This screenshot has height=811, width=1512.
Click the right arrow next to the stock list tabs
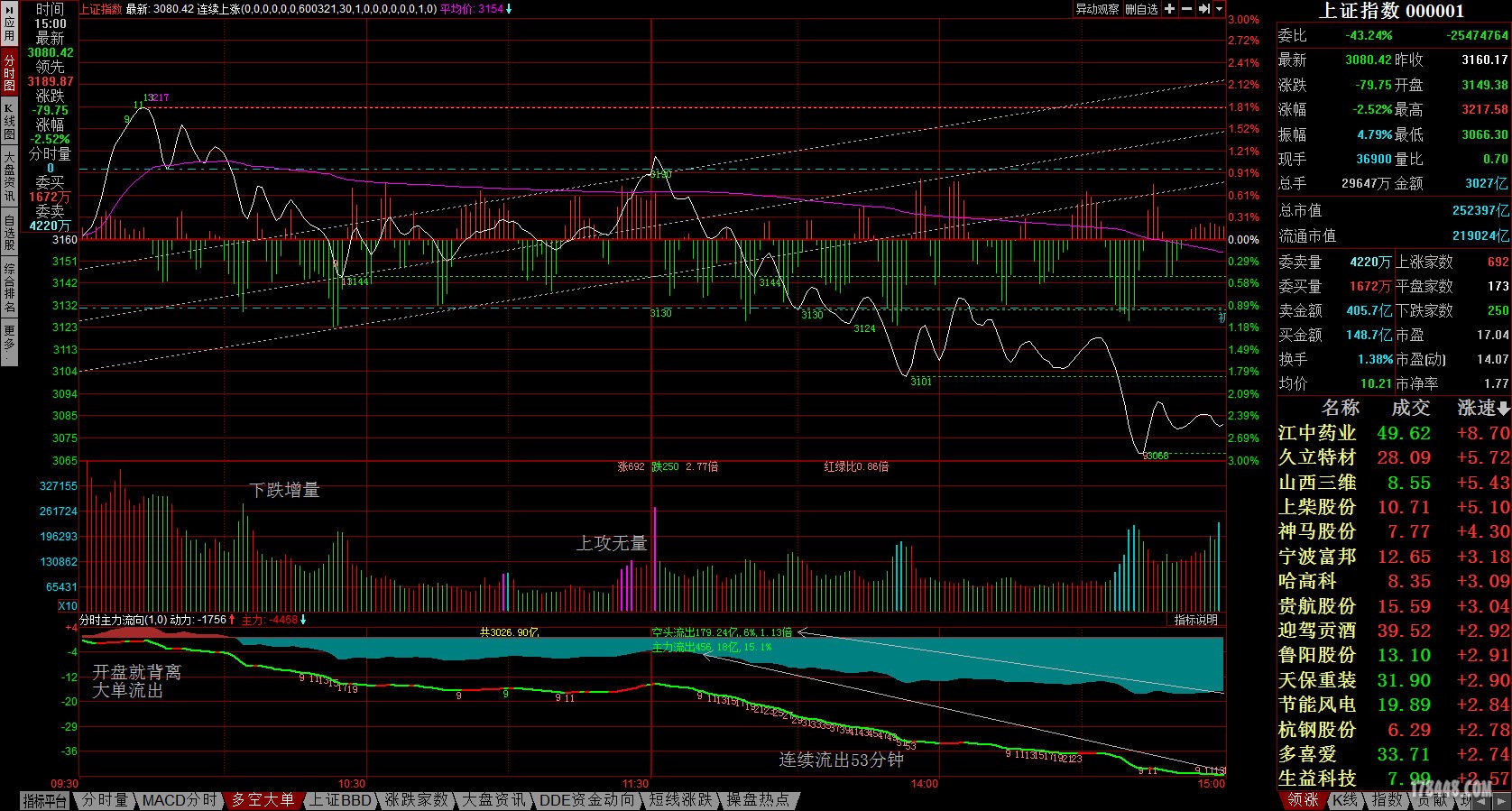click(1502, 800)
